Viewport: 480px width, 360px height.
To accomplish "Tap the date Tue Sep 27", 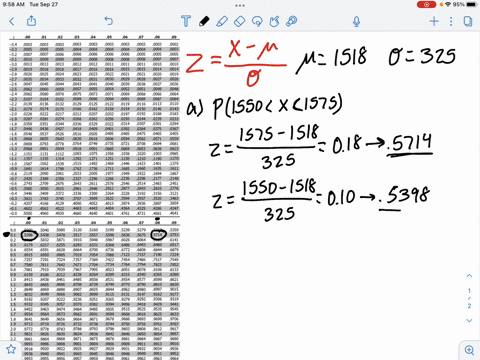I will [x=43, y=4].
